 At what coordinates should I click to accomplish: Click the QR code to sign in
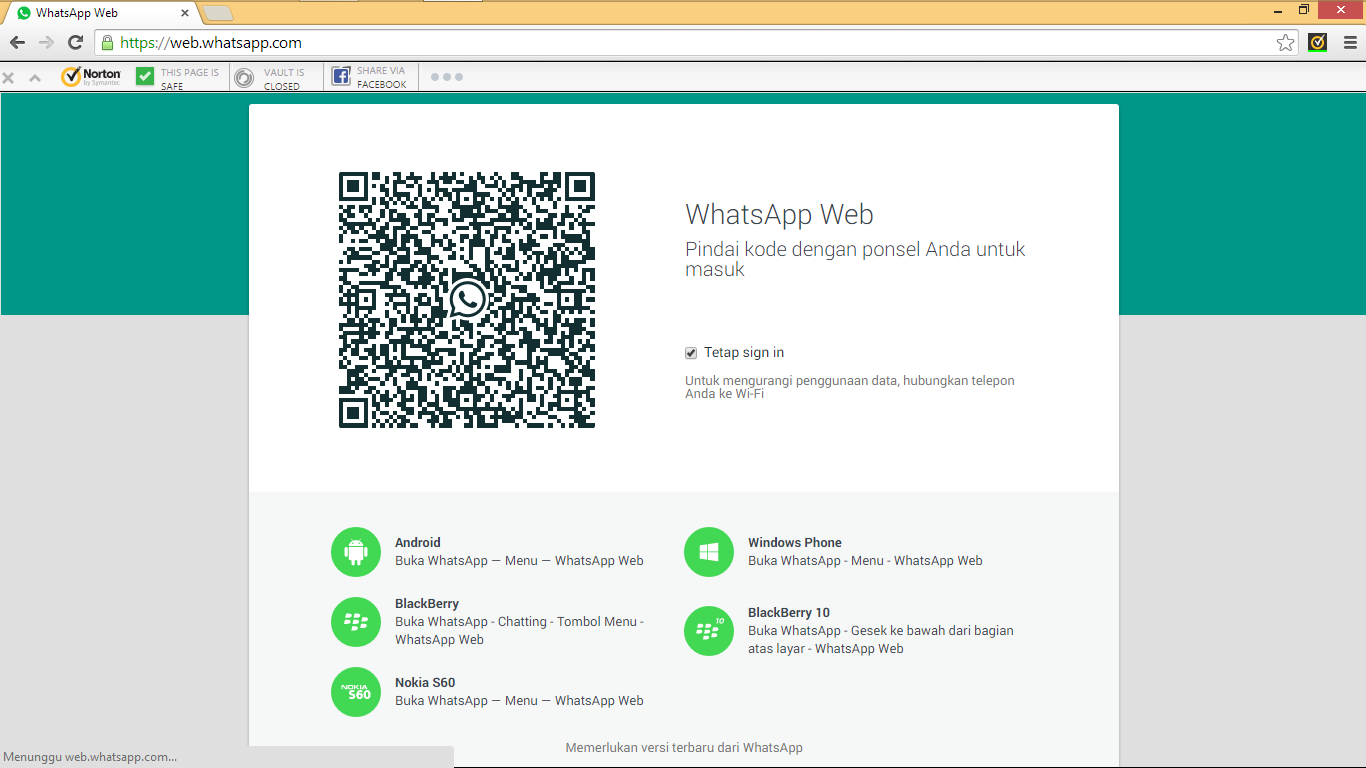coord(467,300)
